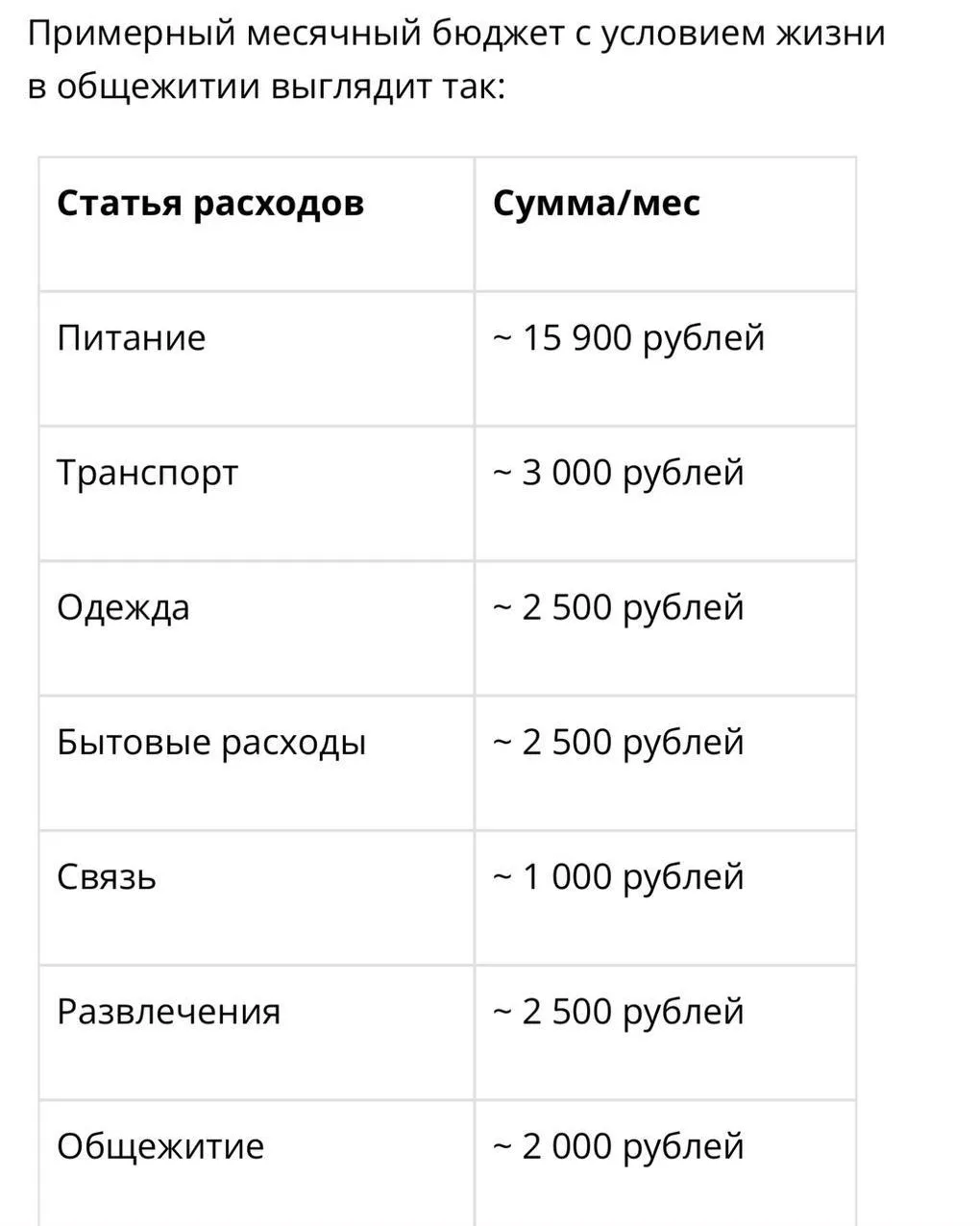The image size is (980, 1226).
Task: Click the intro paragraph about месячный бюджет
Action: [456, 60]
